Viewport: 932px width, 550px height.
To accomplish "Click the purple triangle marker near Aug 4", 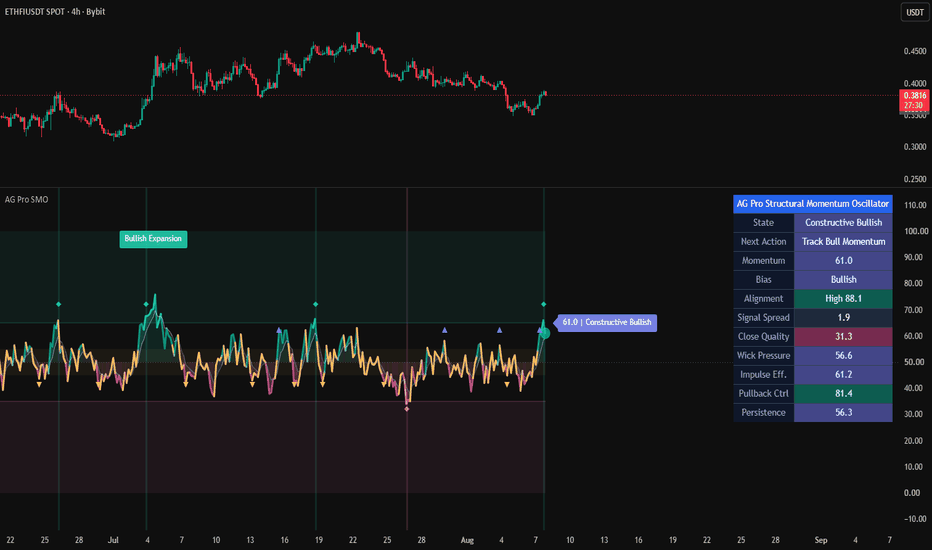I will pos(499,330).
